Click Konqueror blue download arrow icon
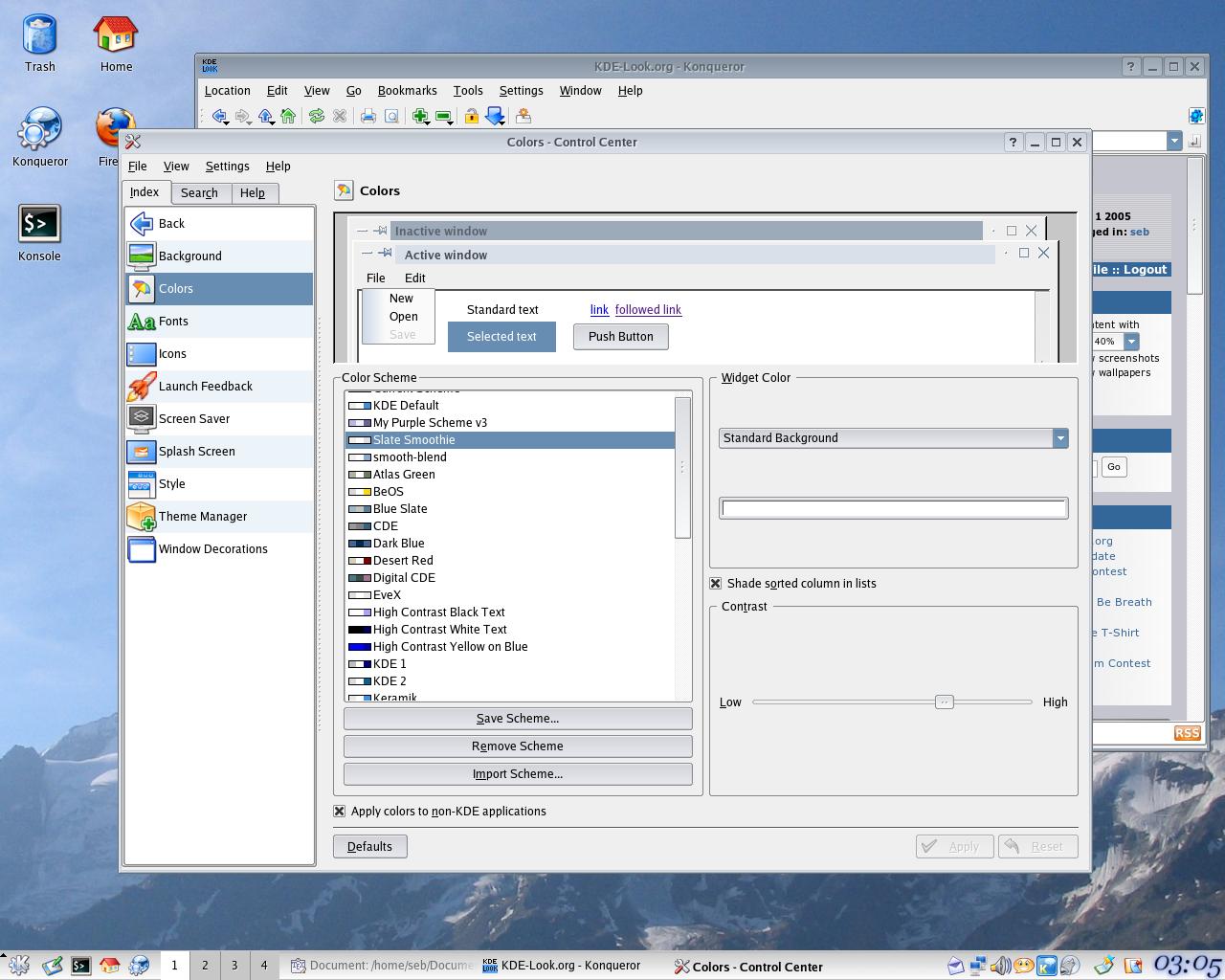Viewport: 1225px width, 980px height. [x=495, y=116]
